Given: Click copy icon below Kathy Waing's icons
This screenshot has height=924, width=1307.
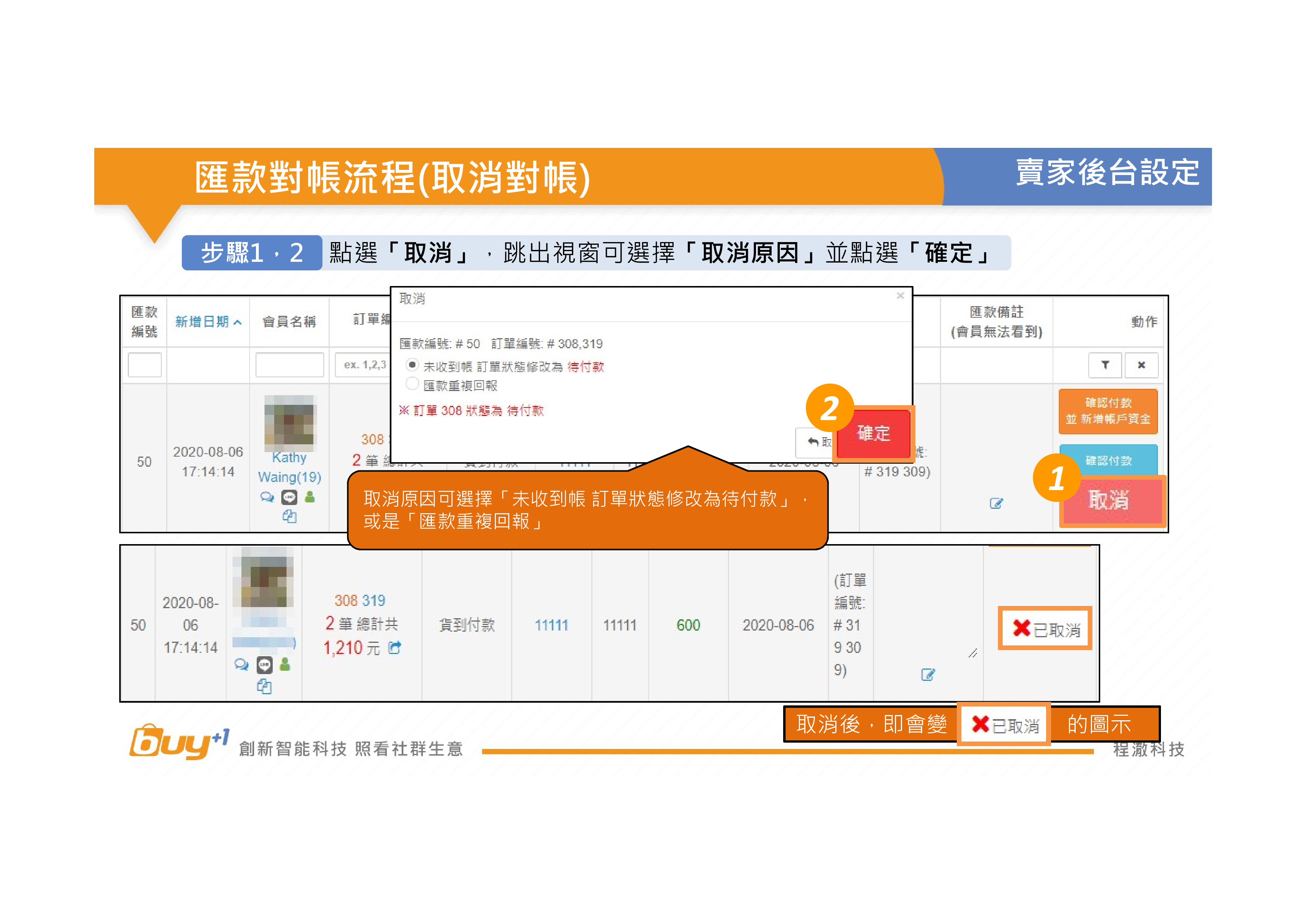Looking at the screenshot, I should click(x=289, y=516).
